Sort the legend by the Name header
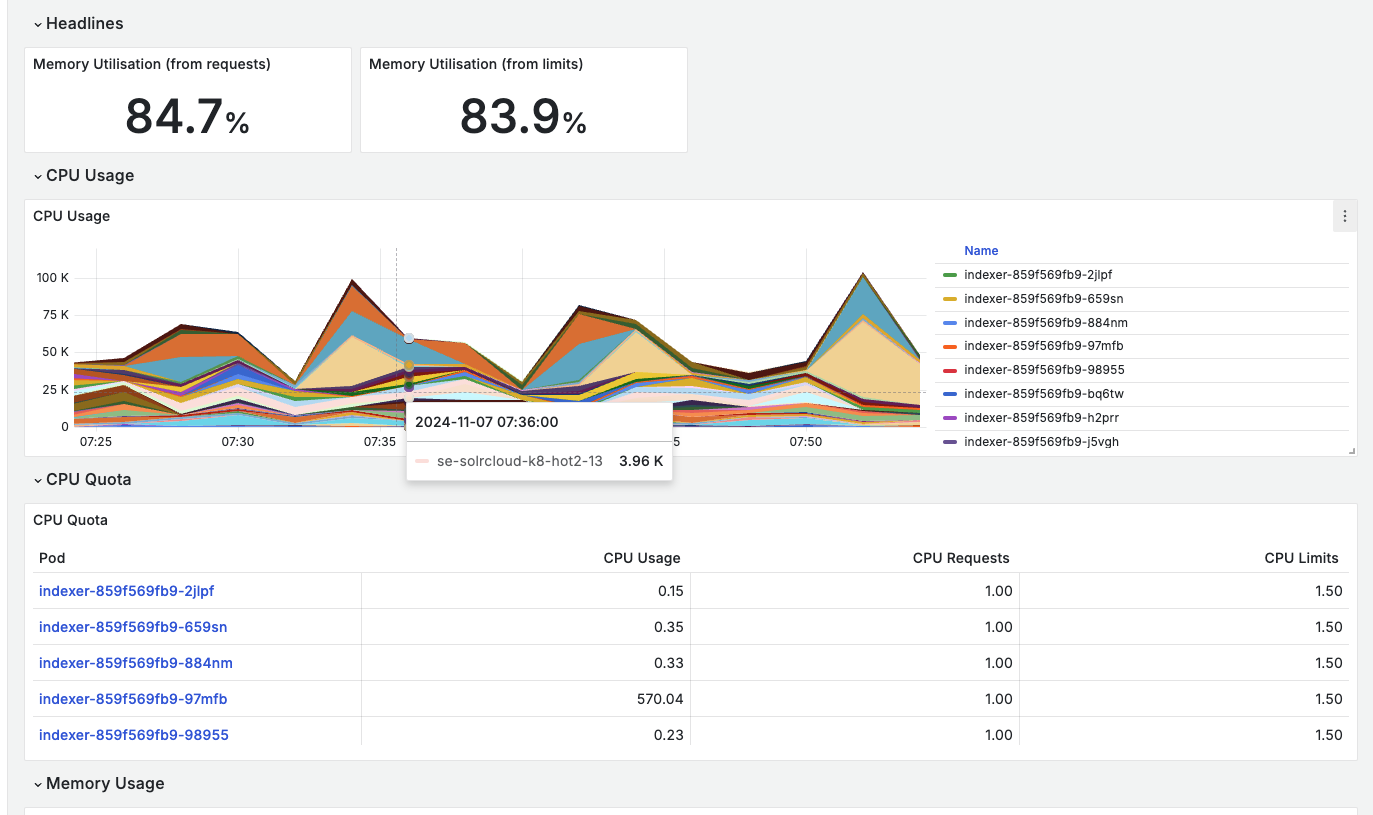Image resolution: width=1373 pixels, height=815 pixels. [x=981, y=251]
